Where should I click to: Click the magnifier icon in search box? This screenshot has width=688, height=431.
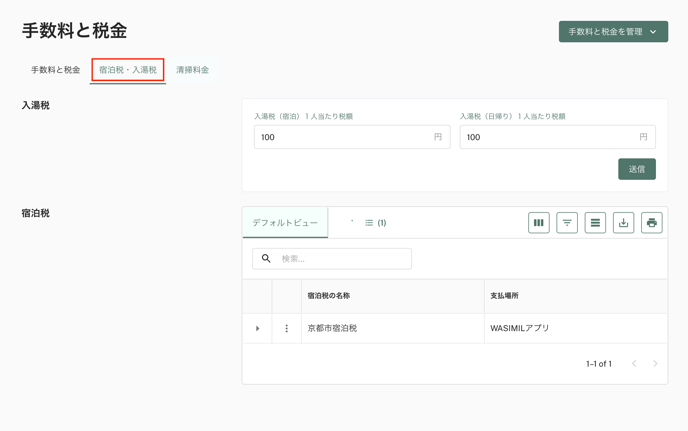(x=266, y=259)
